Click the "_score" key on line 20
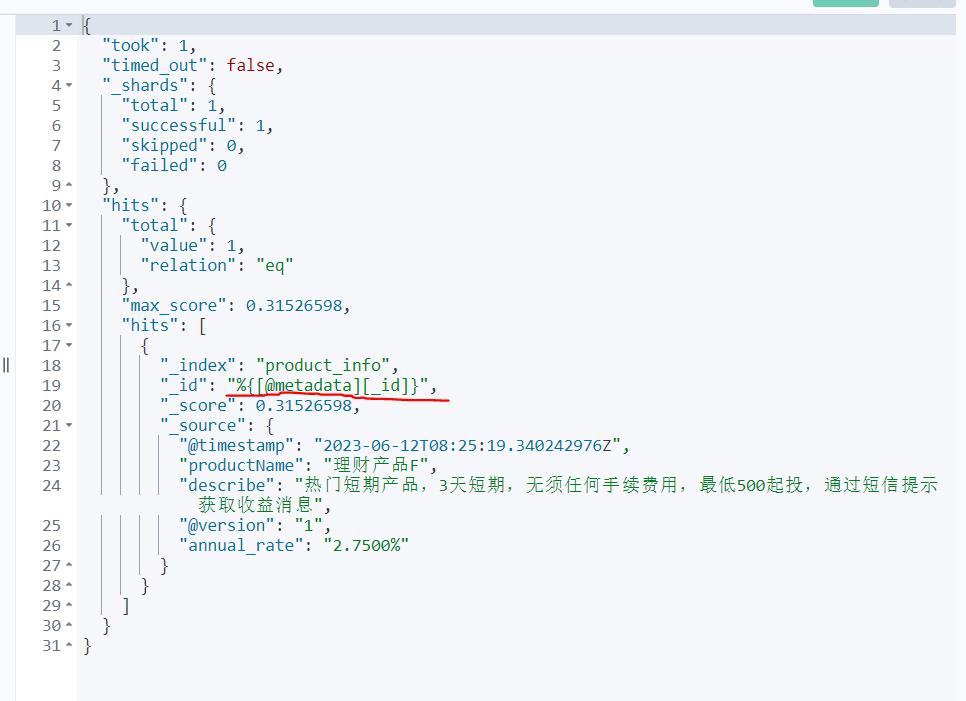966x701 pixels. click(x=198, y=405)
